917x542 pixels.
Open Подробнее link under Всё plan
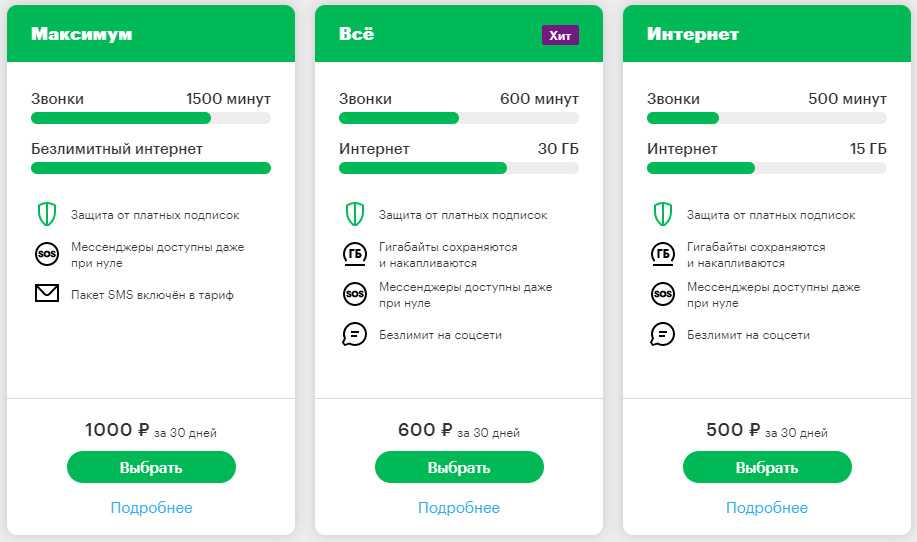[x=459, y=508]
